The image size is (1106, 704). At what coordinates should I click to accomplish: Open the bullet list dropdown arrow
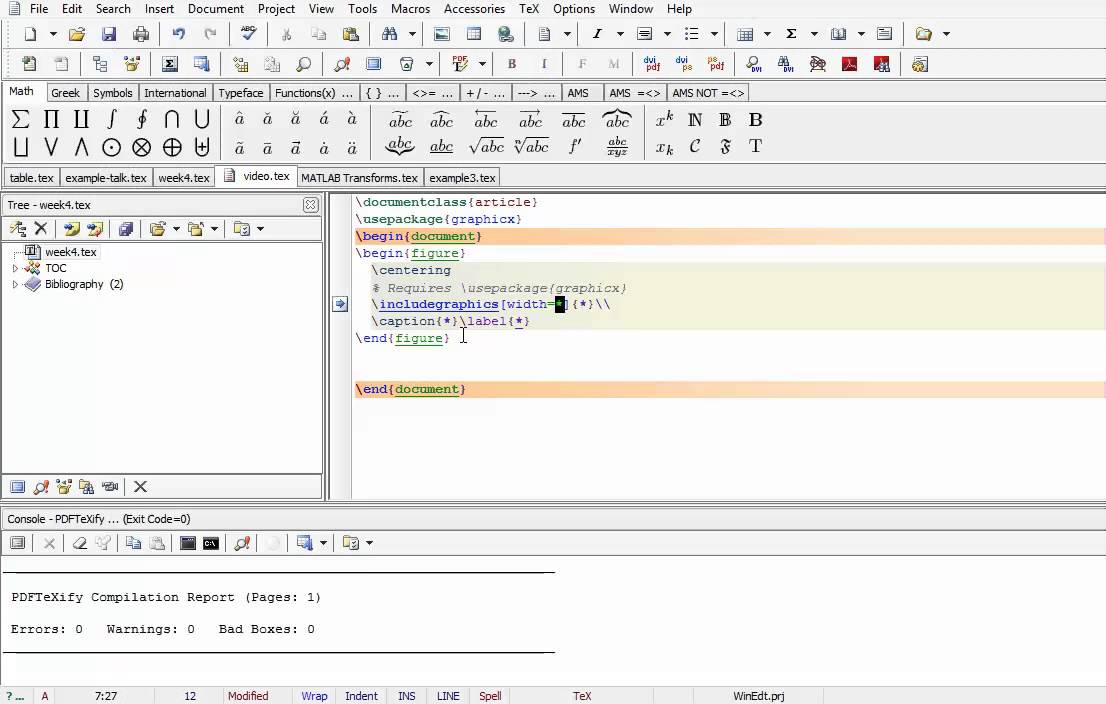pos(714,34)
